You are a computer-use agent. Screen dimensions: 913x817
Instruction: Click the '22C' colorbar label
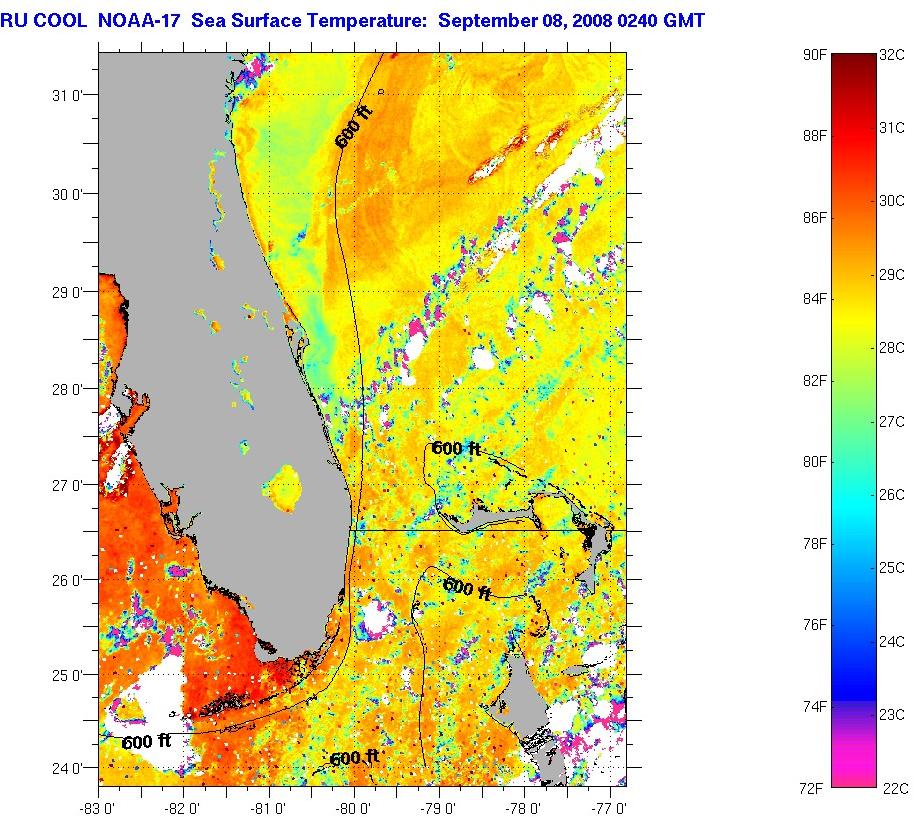[896, 789]
